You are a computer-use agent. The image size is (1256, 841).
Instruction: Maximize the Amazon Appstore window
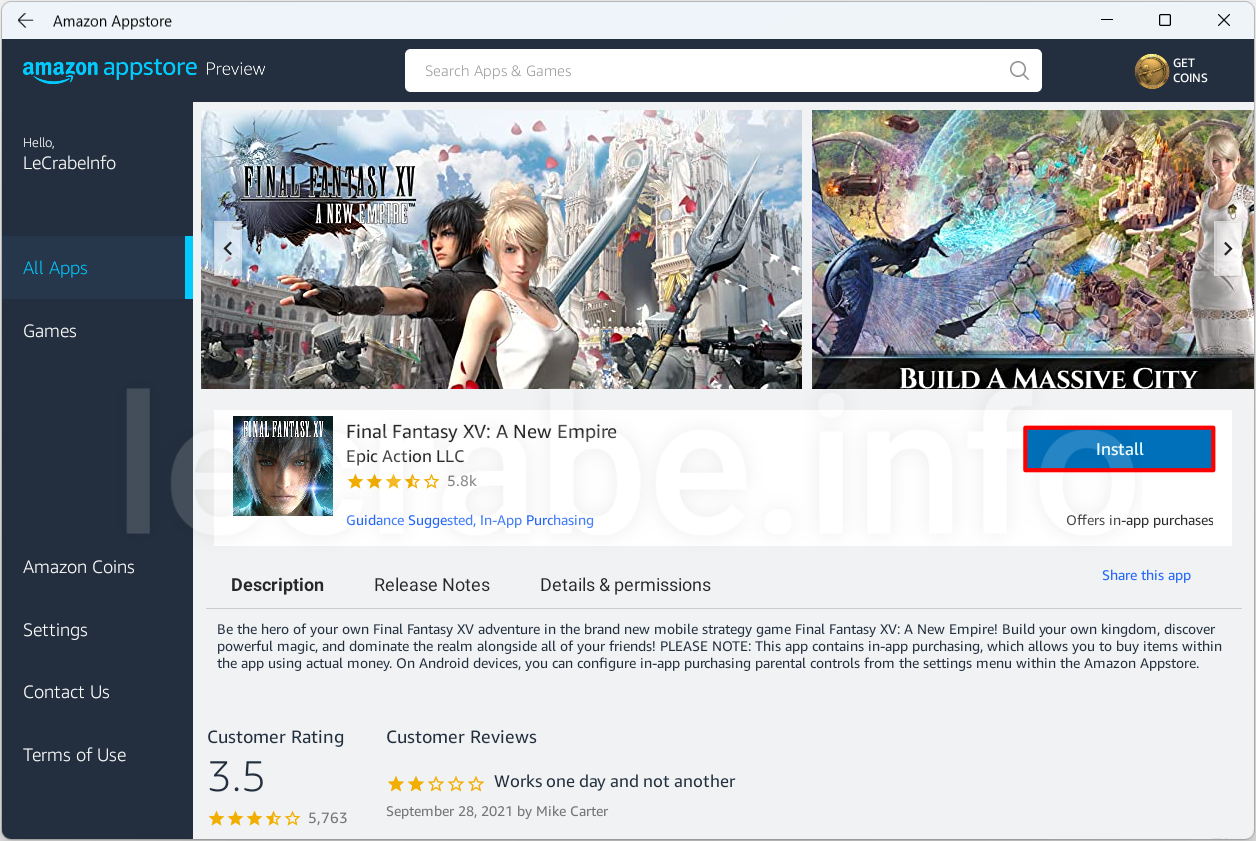[x=1165, y=20]
